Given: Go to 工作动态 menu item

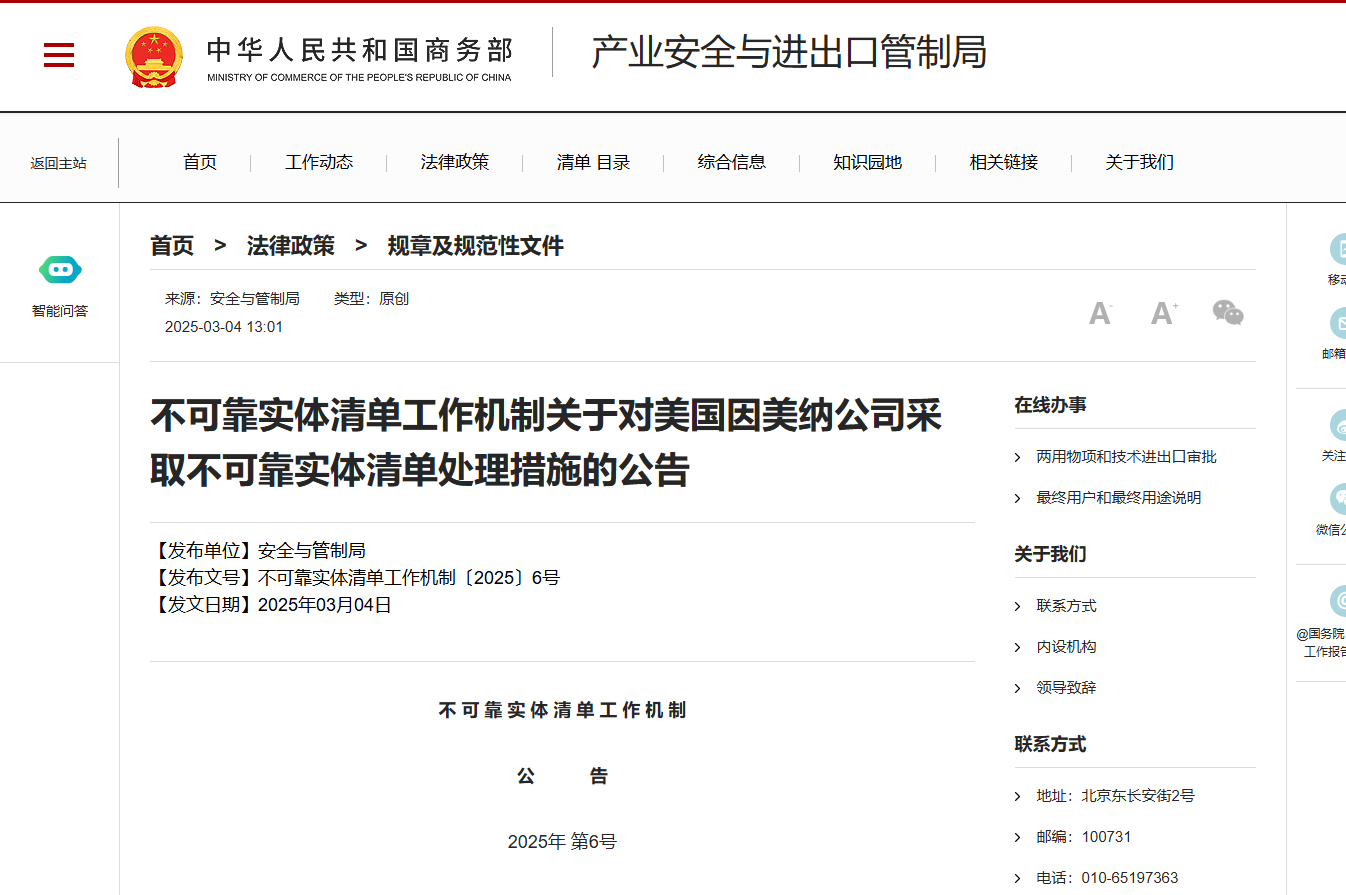Looking at the screenshot, I should point(319,162).
